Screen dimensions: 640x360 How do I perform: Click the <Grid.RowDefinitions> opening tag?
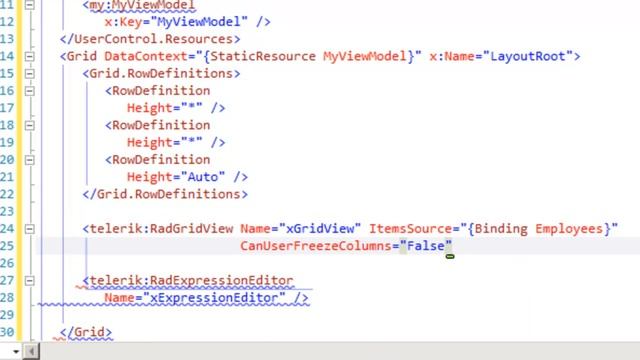click(x=161, y=73)
